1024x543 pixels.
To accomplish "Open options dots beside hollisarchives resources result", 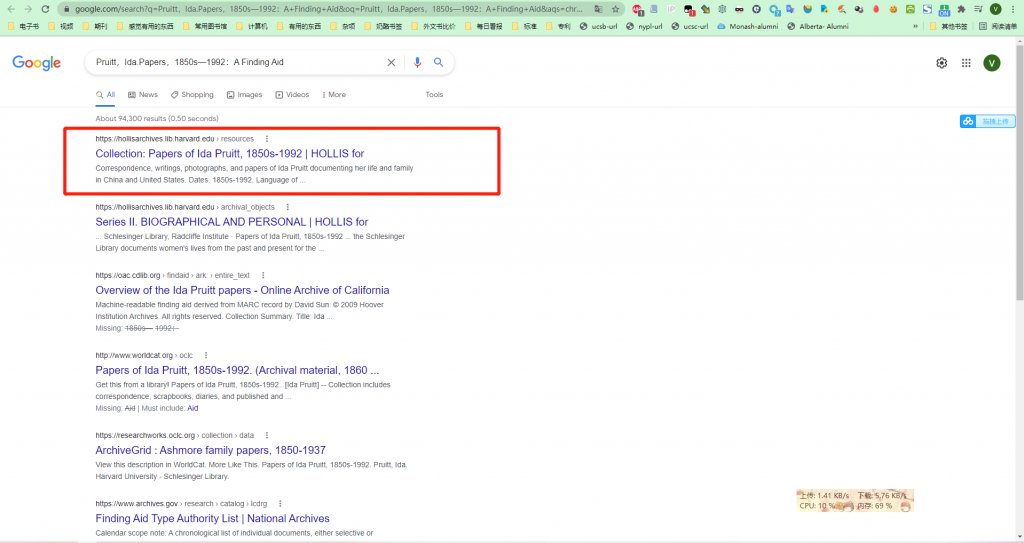I will click(266, 139).
